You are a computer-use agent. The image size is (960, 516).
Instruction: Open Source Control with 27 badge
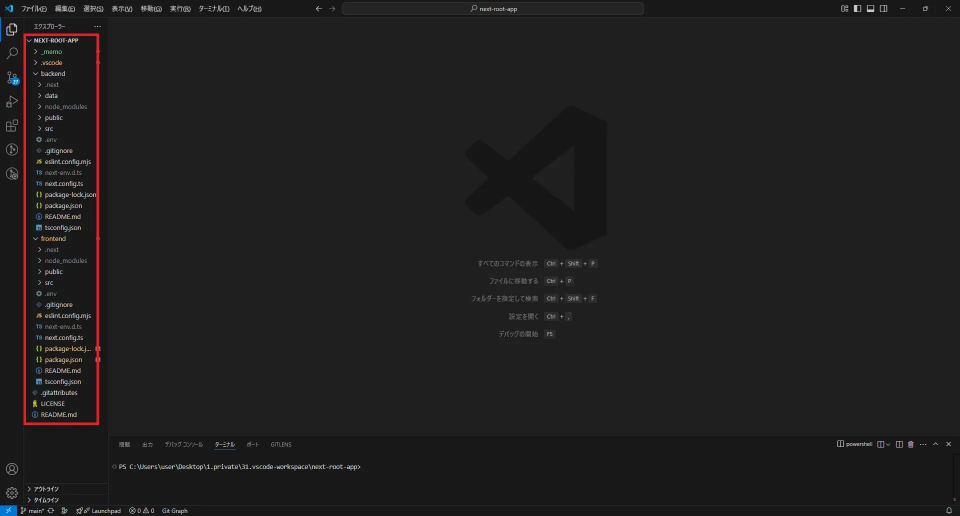click(12, 78)
